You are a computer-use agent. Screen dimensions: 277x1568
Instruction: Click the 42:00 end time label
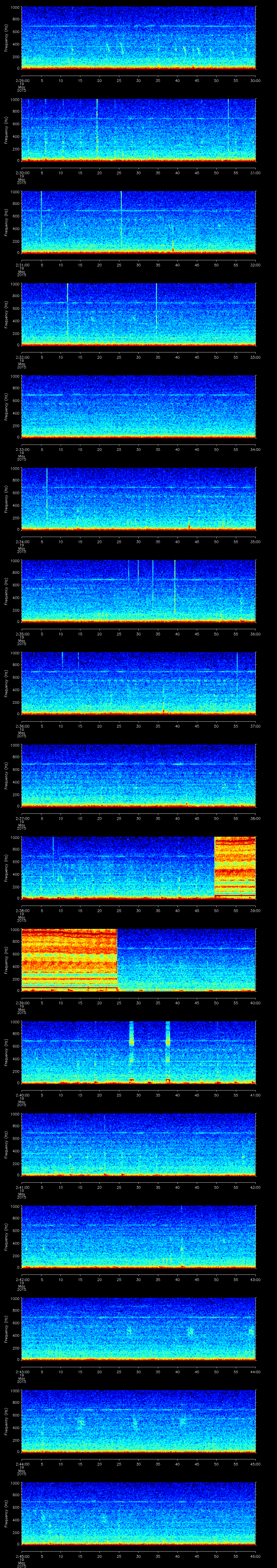[255, 1187]
